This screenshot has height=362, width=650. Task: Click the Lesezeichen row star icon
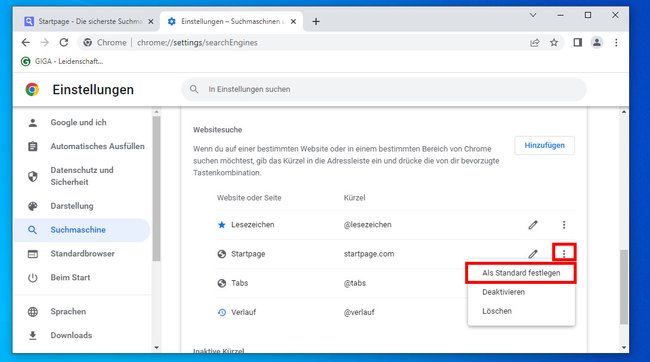pyautogui.click(x=222, y=225)
